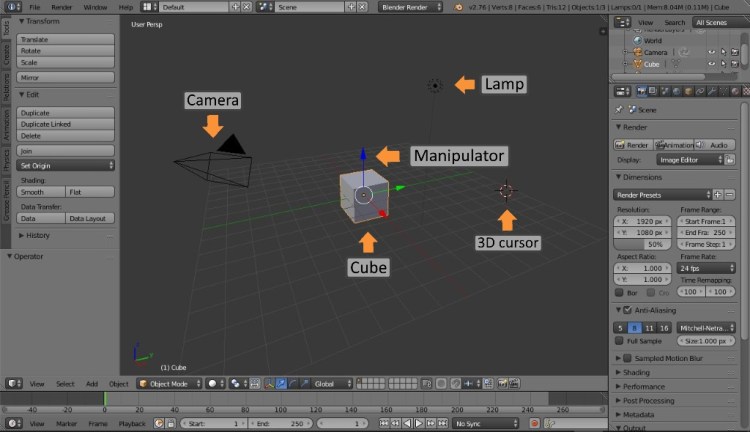The height and width of the screenshot is (432, 750).
Task: Click the Blender logo in the info header
Action: pos(458,7)
